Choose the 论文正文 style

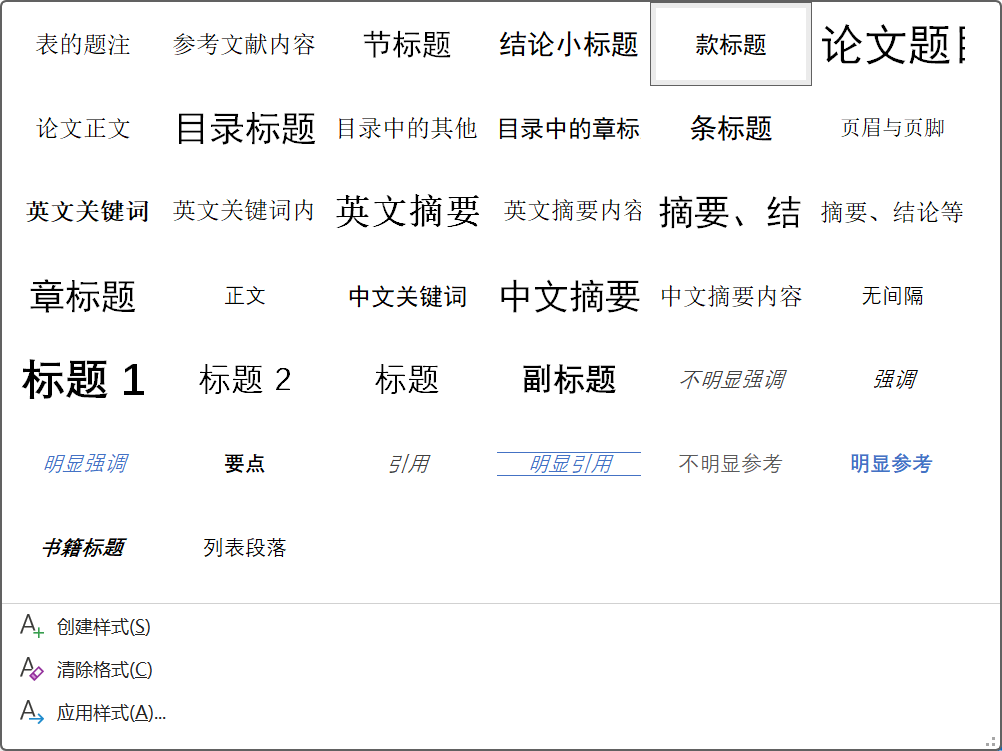pyautogui.click(x=83, y=129)
